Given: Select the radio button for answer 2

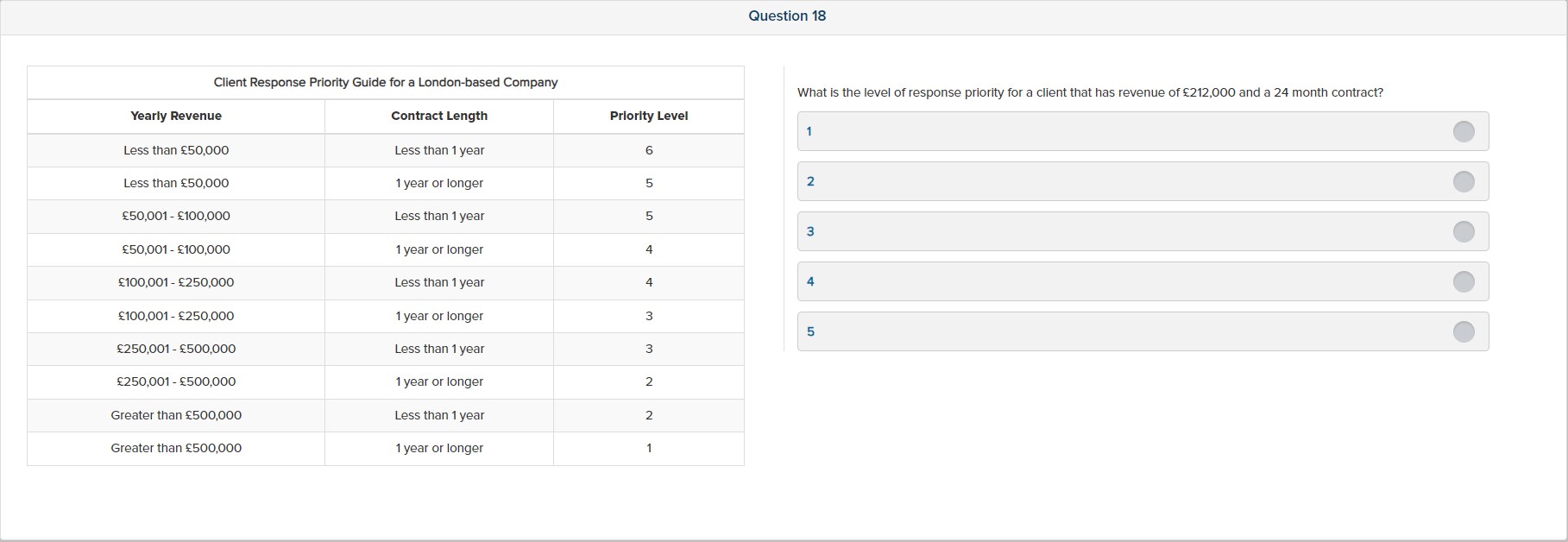Looking at the screenshot, I should 1464,181.
